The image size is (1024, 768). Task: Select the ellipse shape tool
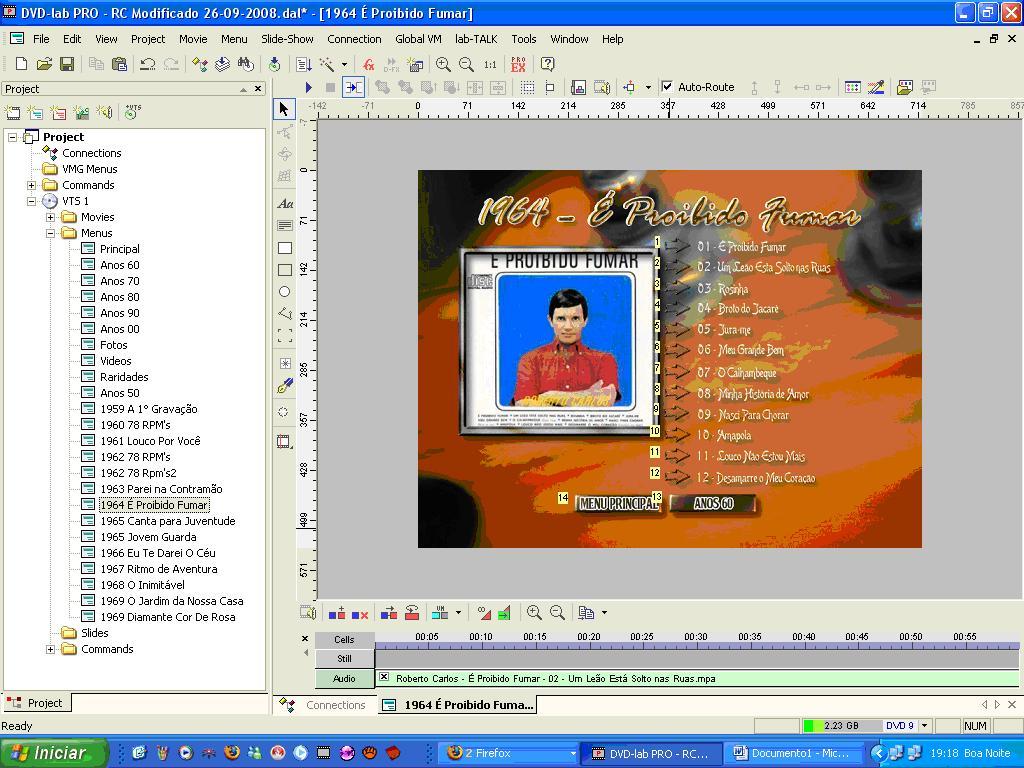tap(285, 292)
